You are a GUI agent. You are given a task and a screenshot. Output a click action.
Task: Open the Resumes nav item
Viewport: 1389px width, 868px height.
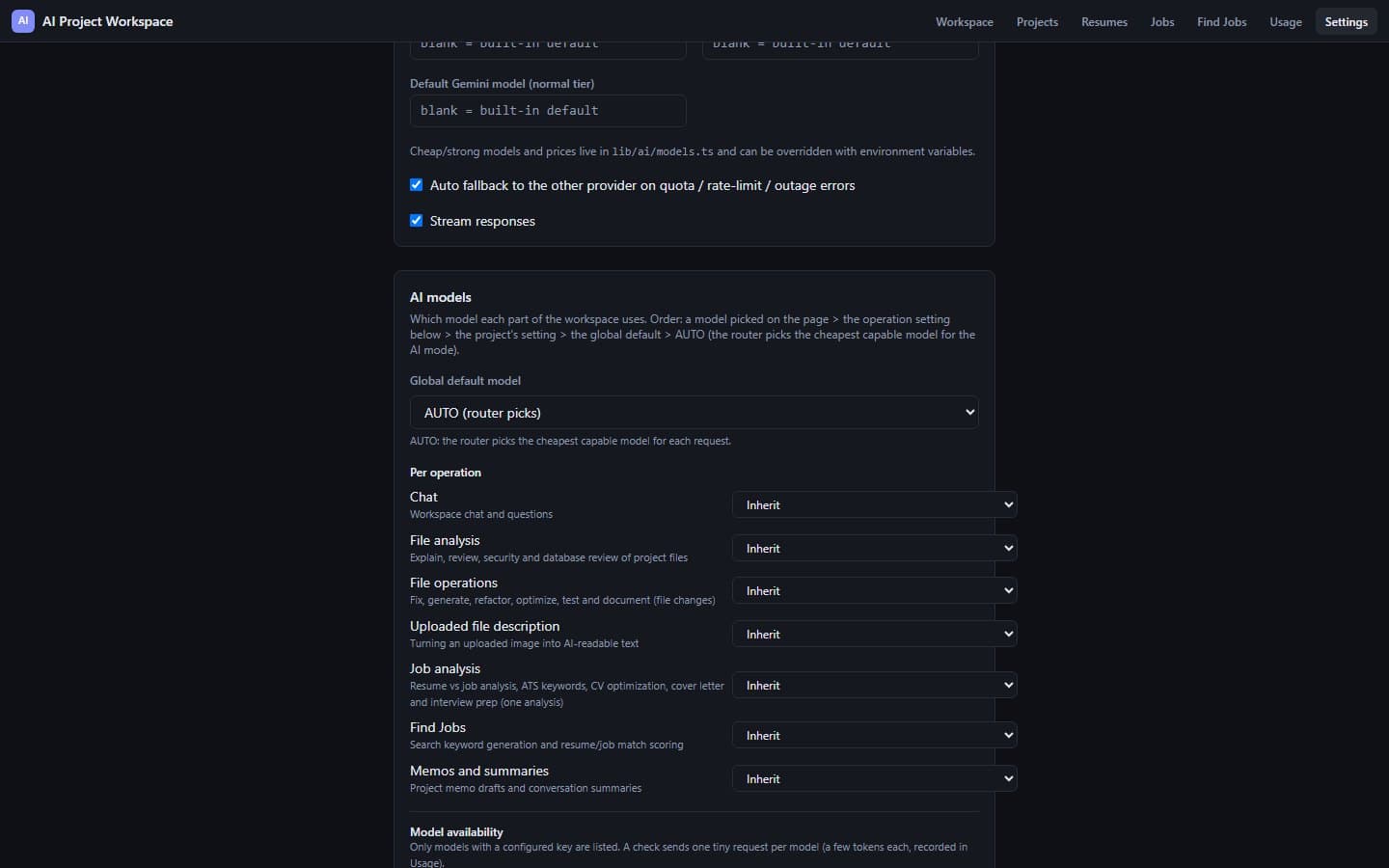[x=1103, y=21]
